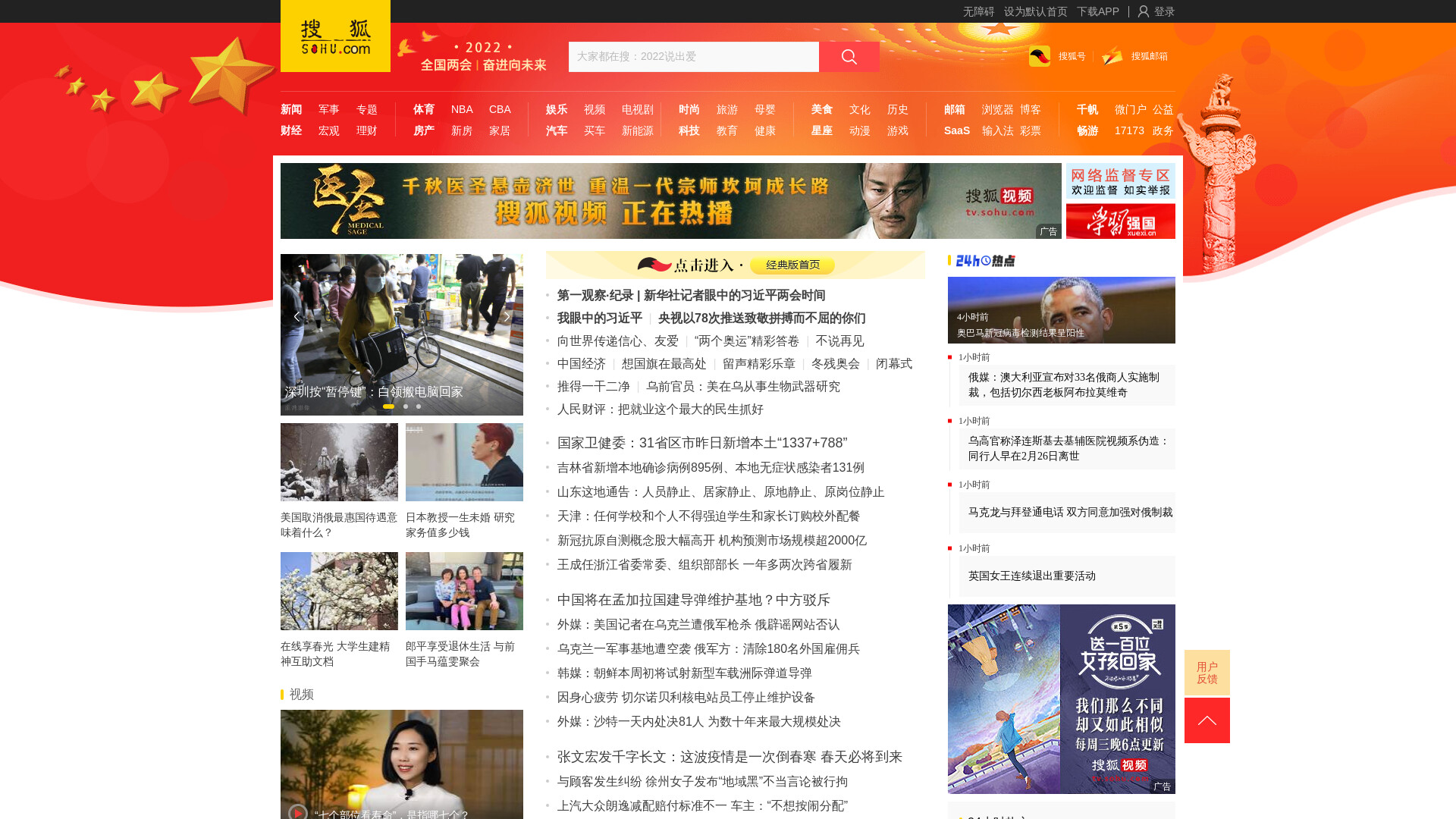Viewport: 1456px width, 819px height.
Task: Open the 郎平享受退休生活 photo
Action: (464, 591)
